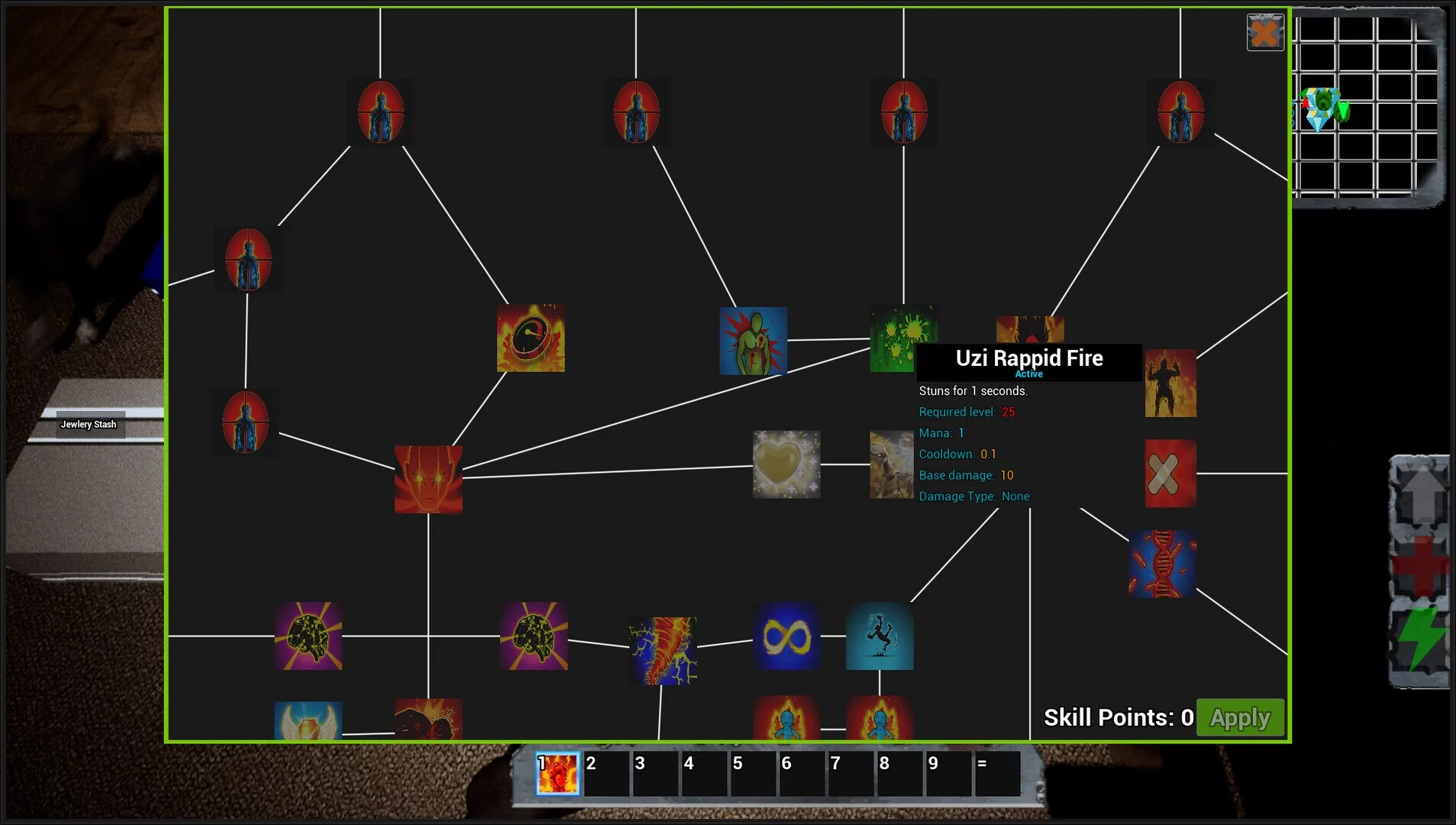
Task: Click the Damage Type: None line
Action: coord(974,497)
